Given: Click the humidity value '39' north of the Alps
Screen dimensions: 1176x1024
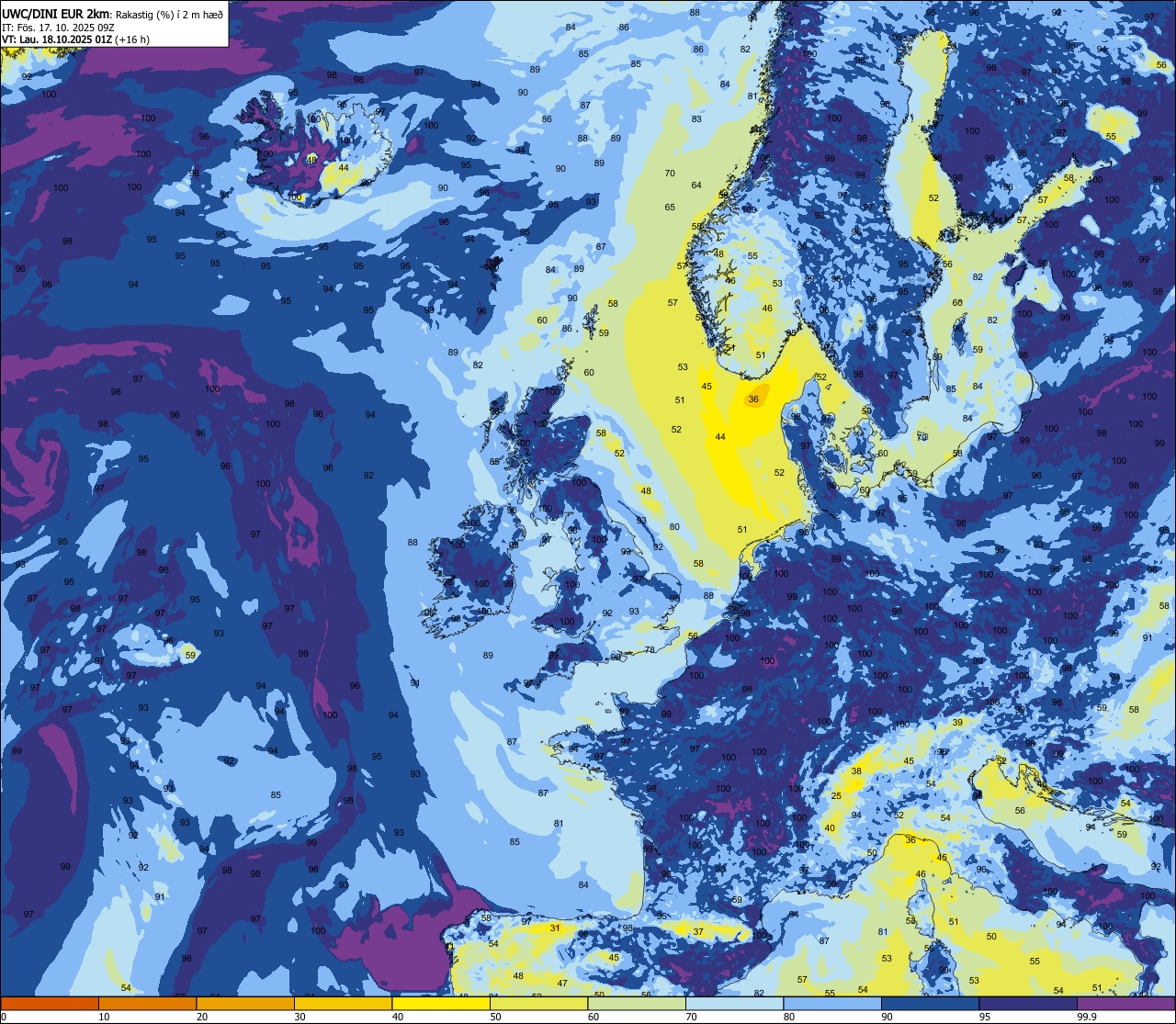Looking at the screenshot, I should (957, 723).
